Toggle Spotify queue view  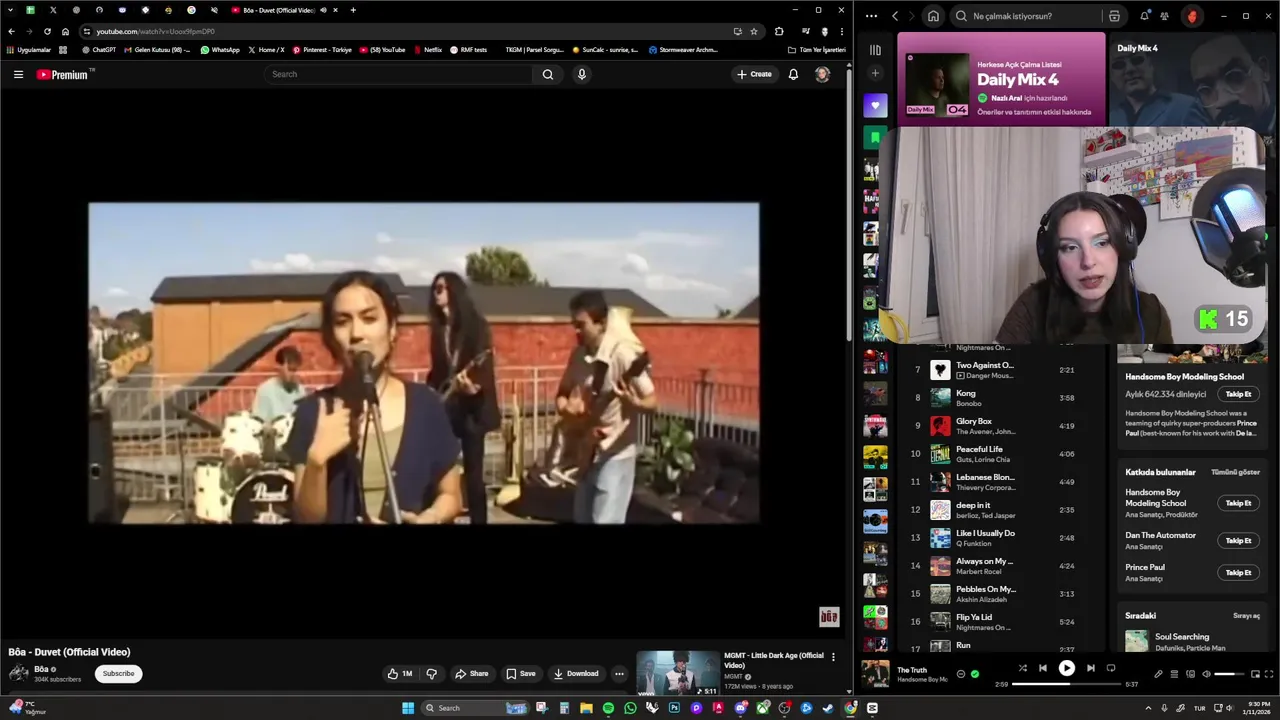1174,674
